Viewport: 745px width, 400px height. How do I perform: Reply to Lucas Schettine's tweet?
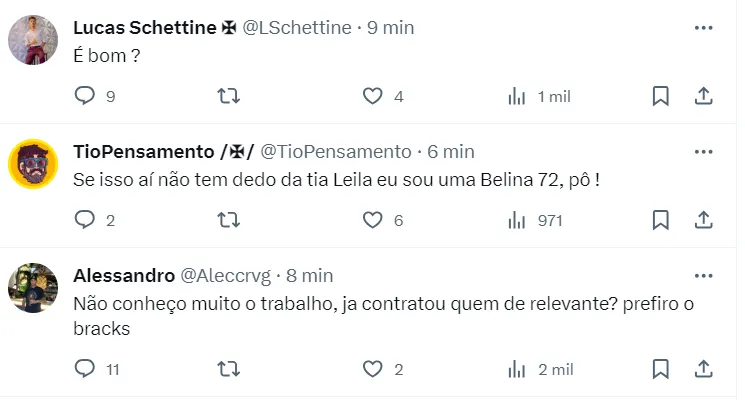(x=85, y=96)
